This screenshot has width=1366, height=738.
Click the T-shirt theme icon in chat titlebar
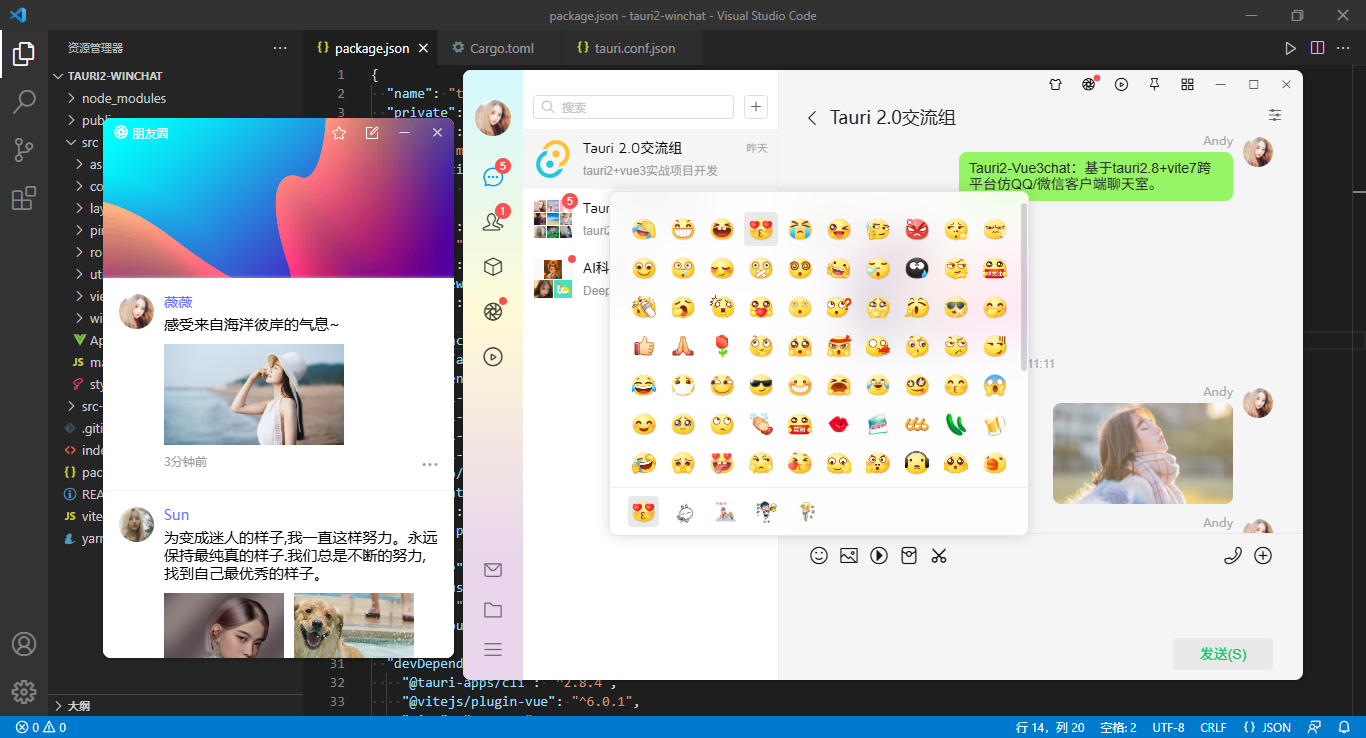[x=1055, y=85]
